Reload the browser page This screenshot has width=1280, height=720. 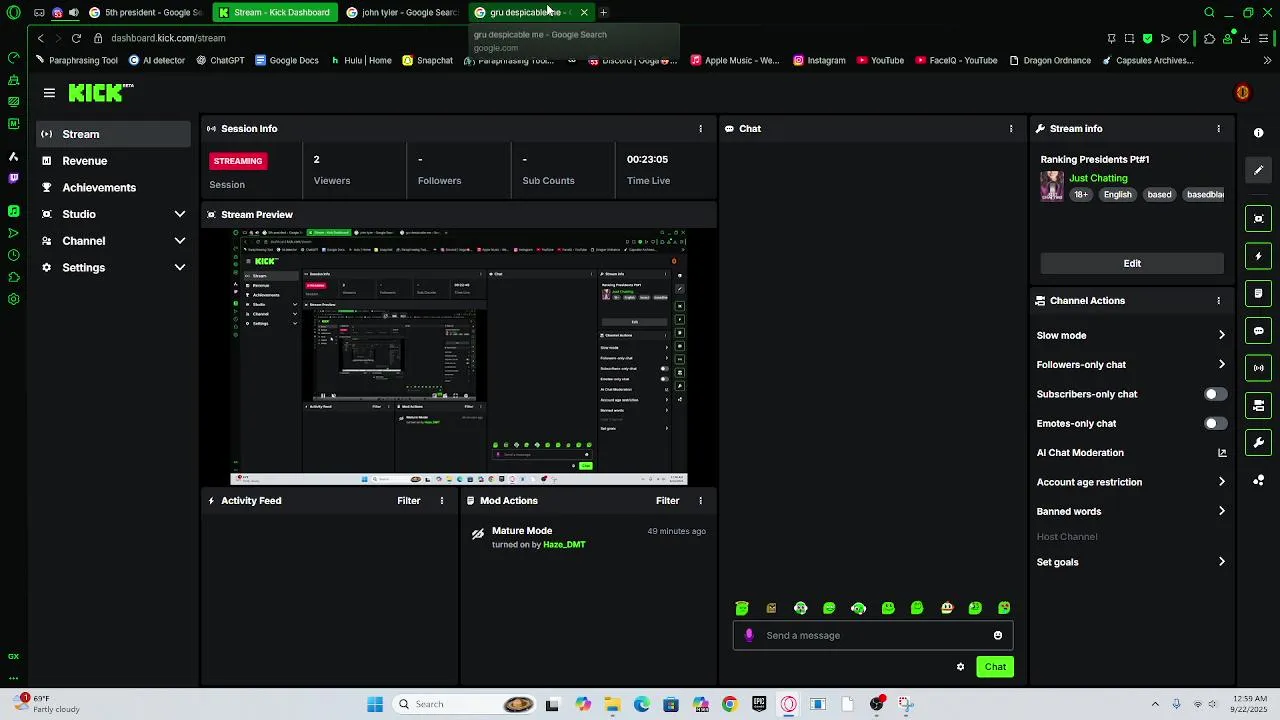coord(76,38)
